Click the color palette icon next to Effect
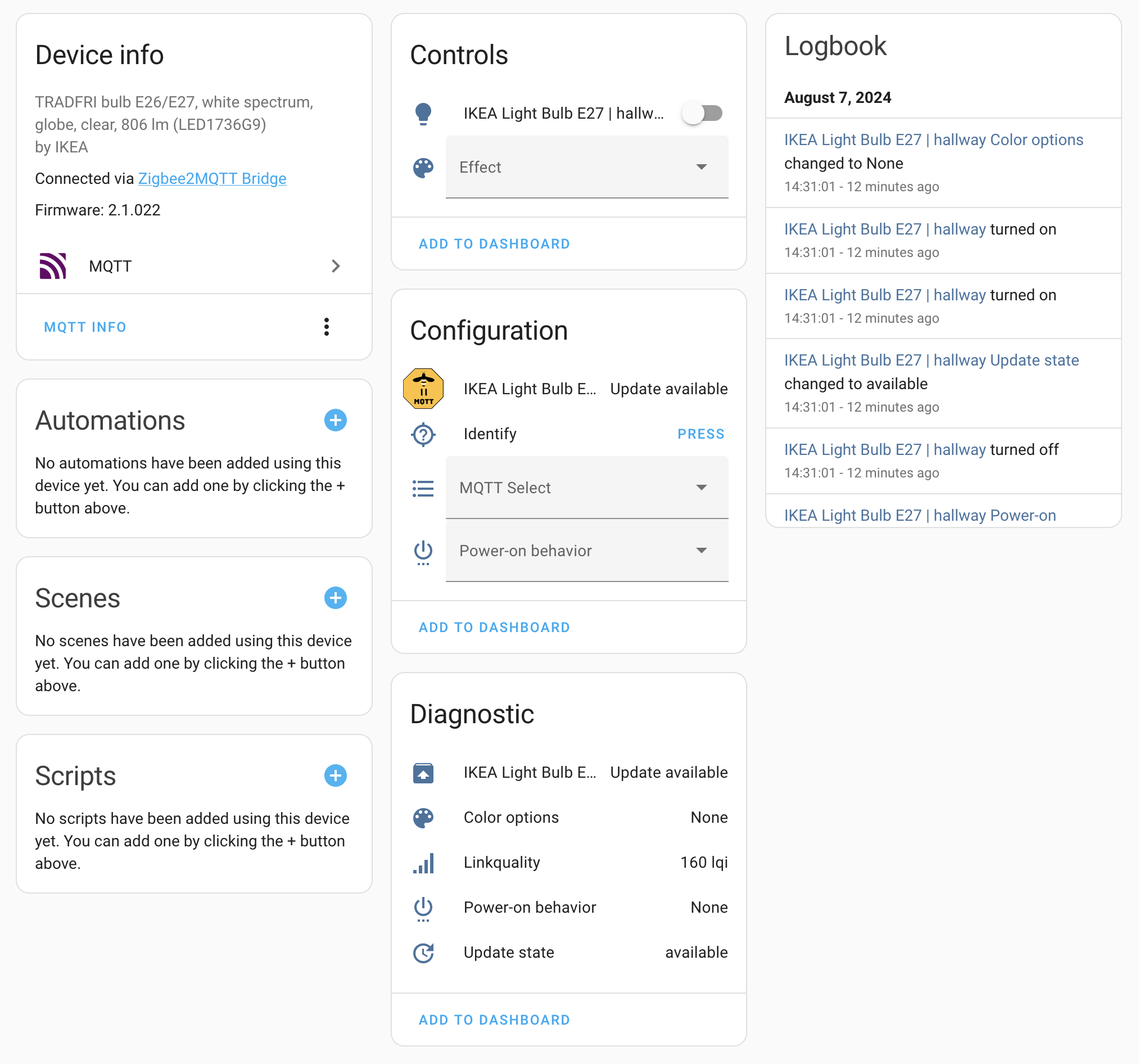 (423, 168)
